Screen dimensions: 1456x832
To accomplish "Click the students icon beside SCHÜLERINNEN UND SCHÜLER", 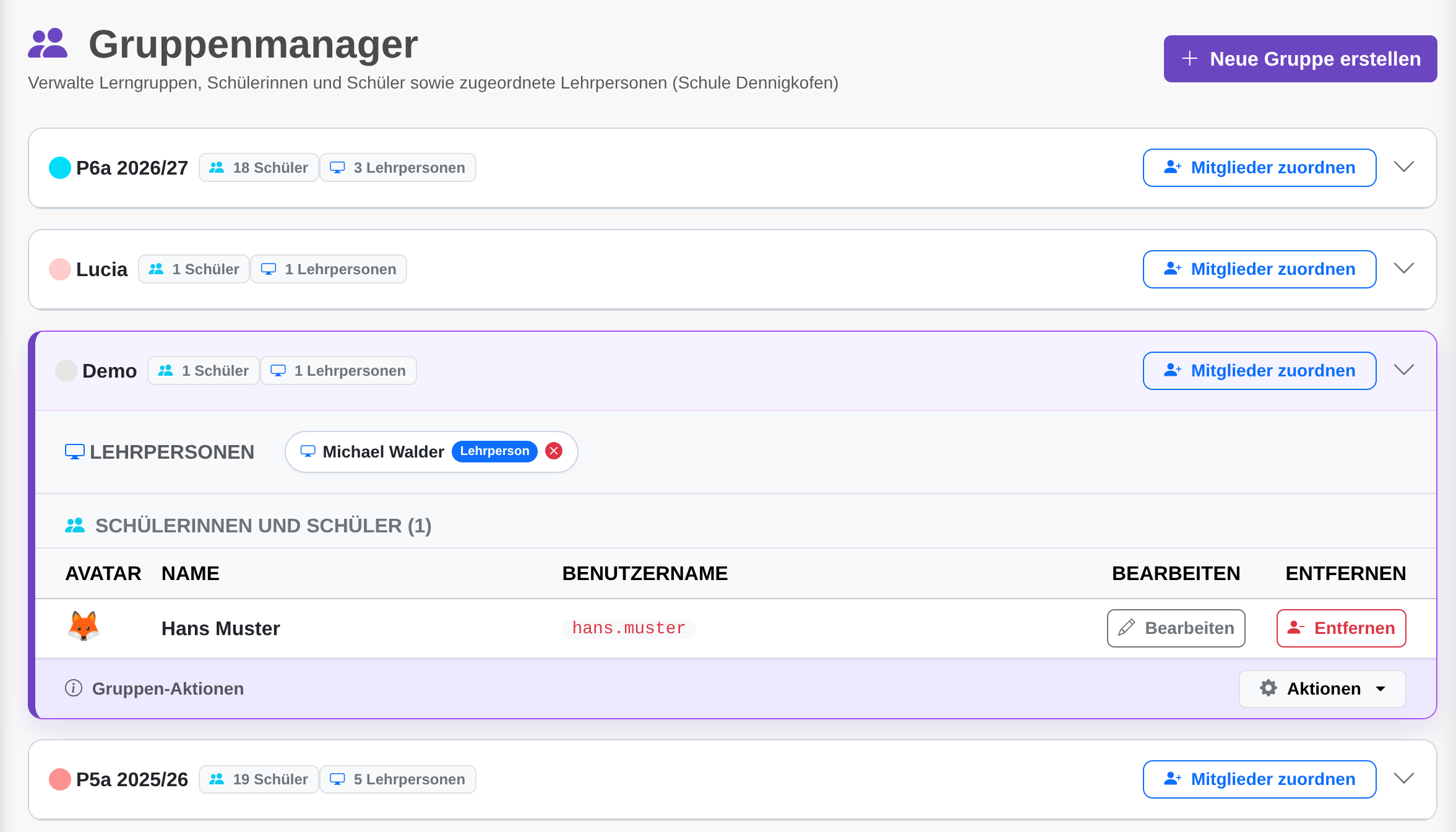I will pyautogui.click(x=75, y=526).
